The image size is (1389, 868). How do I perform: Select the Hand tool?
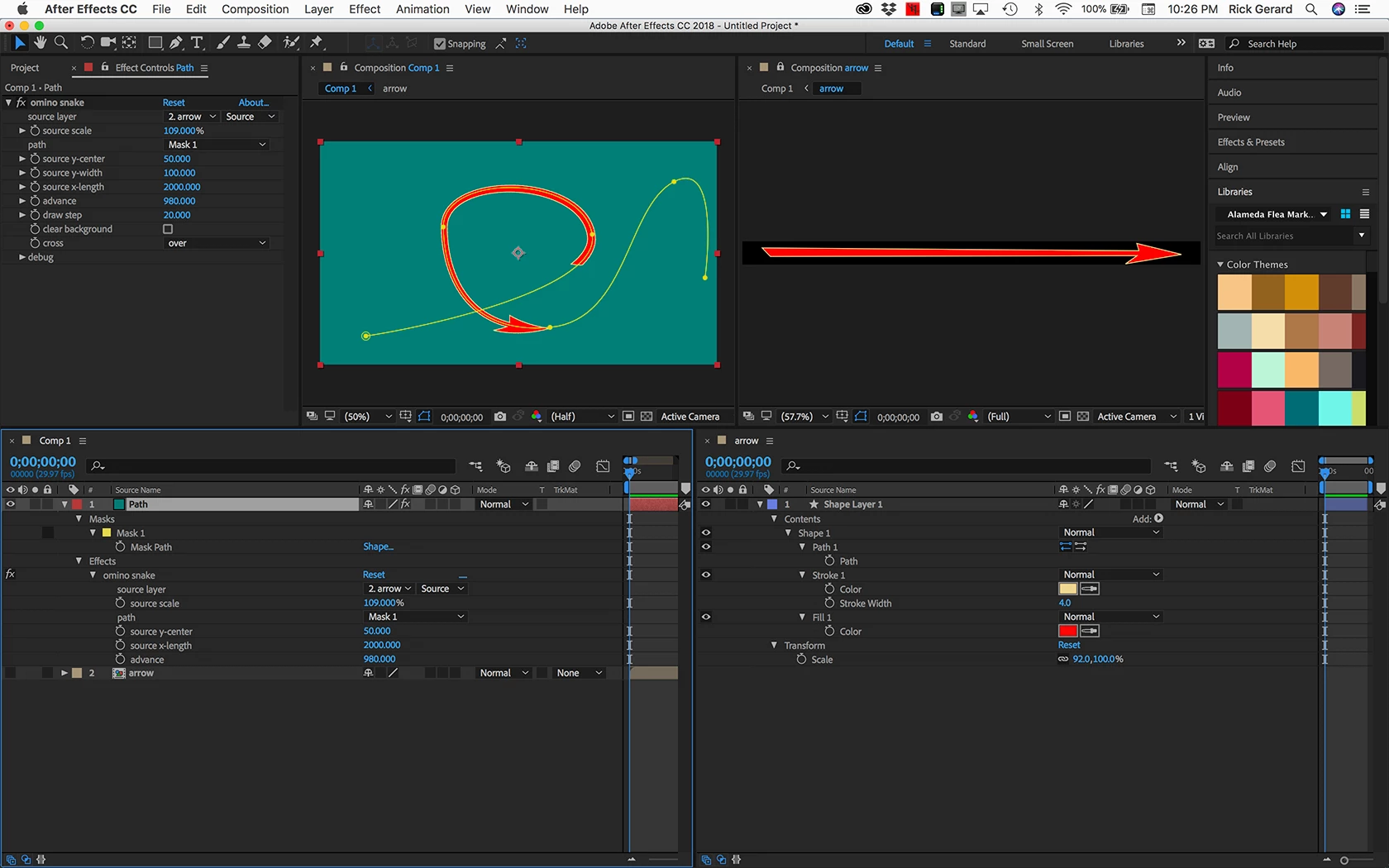pyautogui.click(x=40, y=43)
